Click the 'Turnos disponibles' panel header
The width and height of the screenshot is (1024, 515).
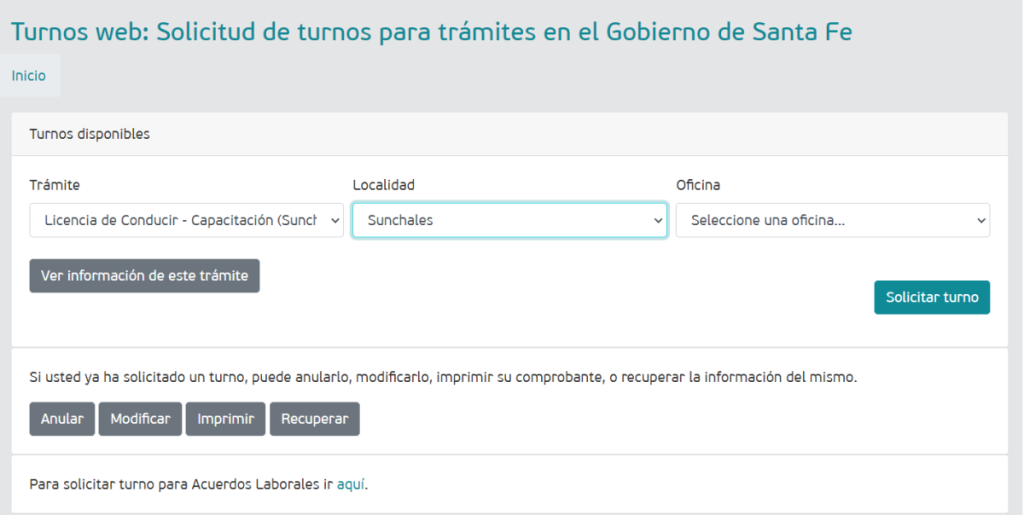(x=90, y=134)
